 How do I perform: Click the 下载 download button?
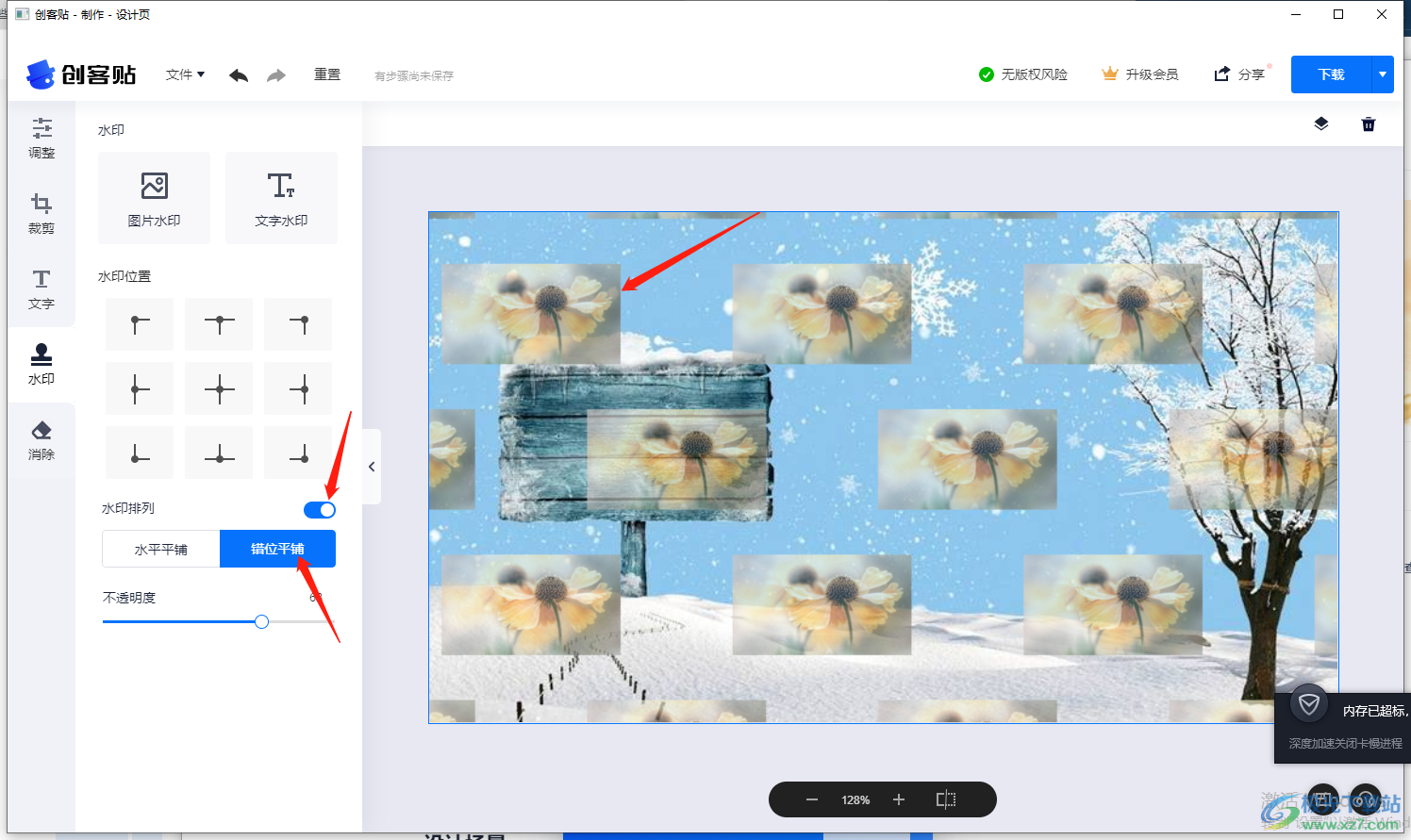tap(1331, 74)
